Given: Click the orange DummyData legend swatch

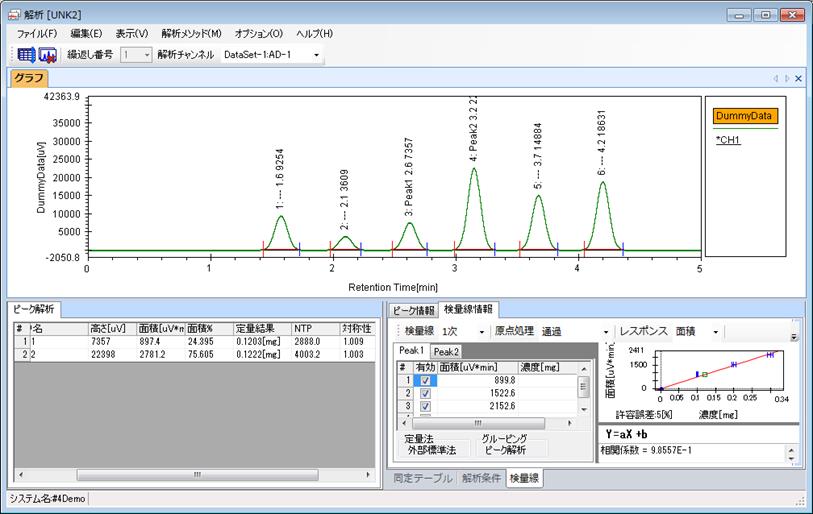Looking at the screenshot, I should [x=745, y=116].
